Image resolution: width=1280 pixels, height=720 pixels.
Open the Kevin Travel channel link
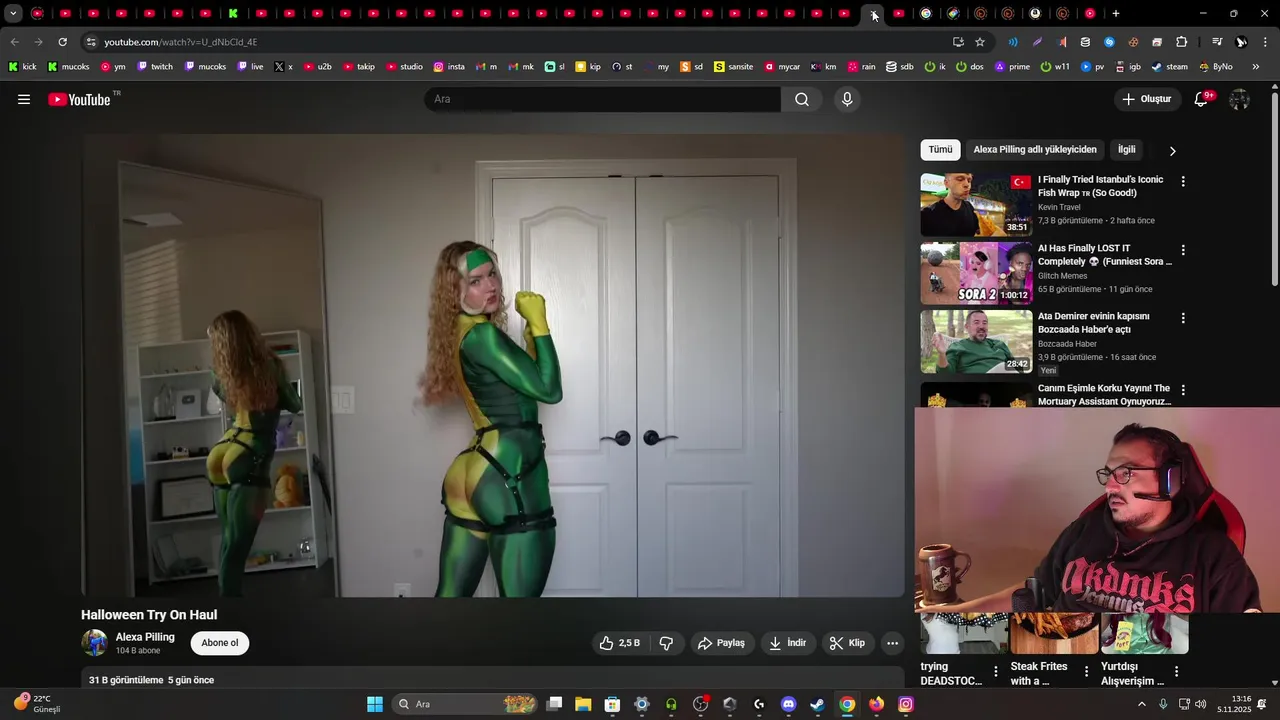pos(1059,207)
